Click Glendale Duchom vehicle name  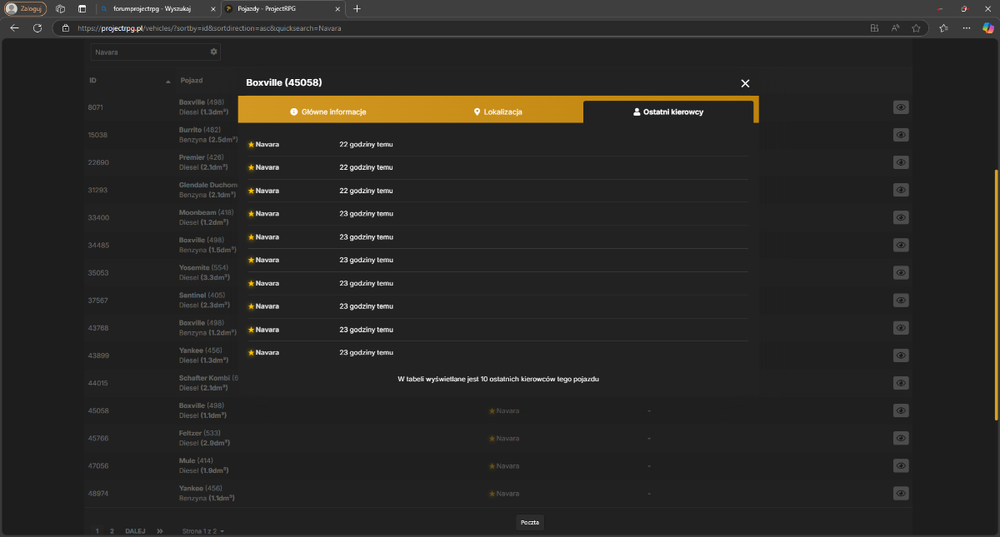[208, 185]
